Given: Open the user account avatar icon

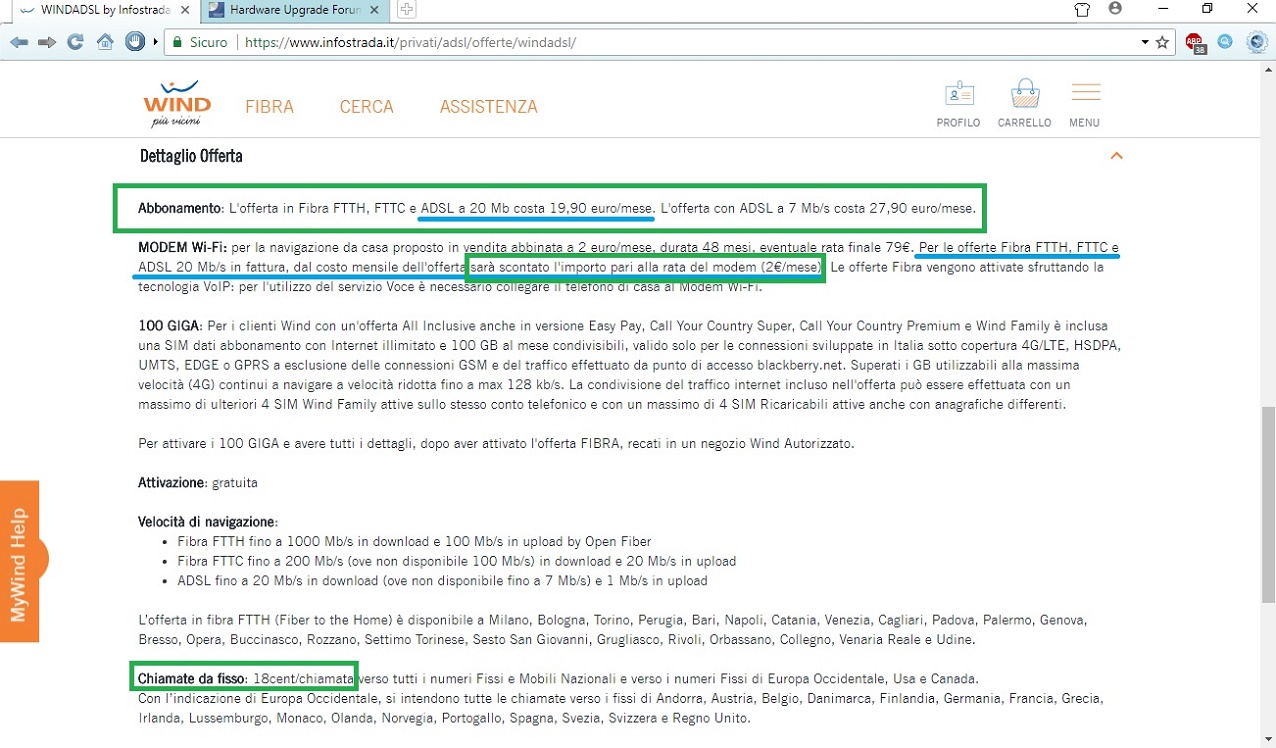Looking at the screenshot, I should pyautogui.click(x=1115, y=9).
